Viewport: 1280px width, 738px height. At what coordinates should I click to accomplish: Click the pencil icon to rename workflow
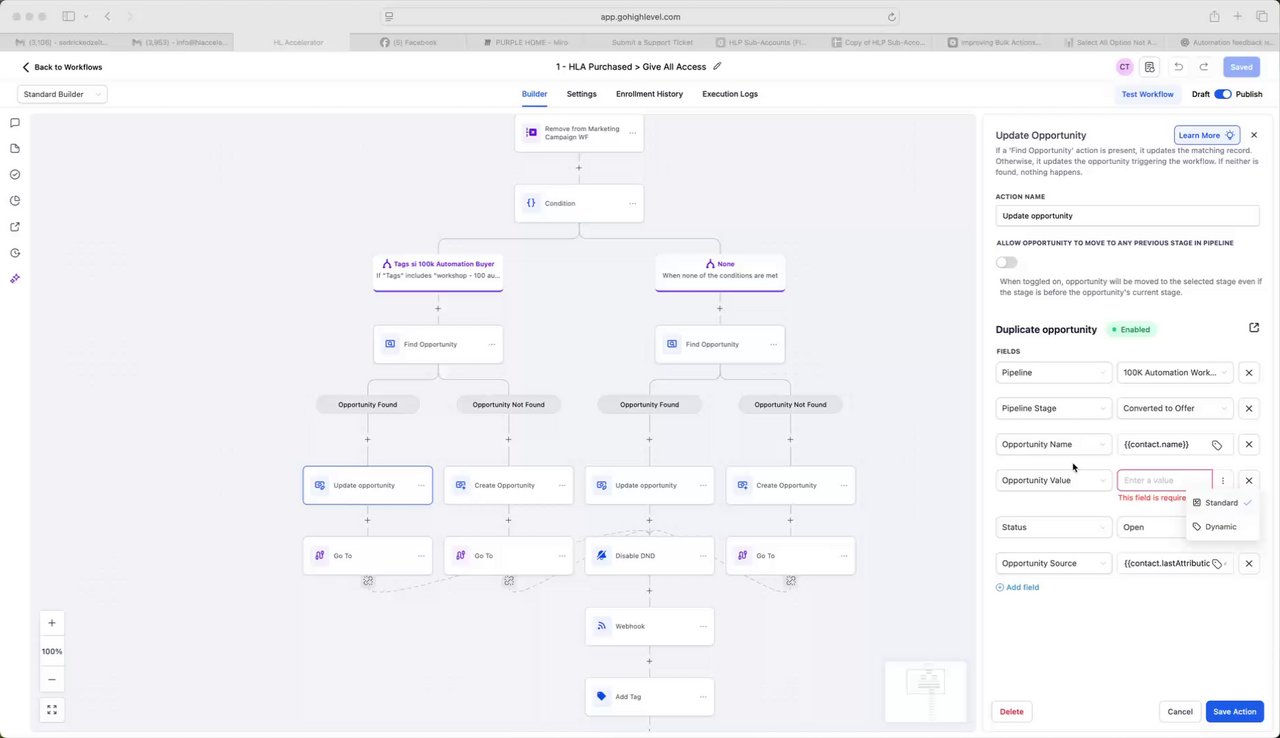tap(717, 67)
